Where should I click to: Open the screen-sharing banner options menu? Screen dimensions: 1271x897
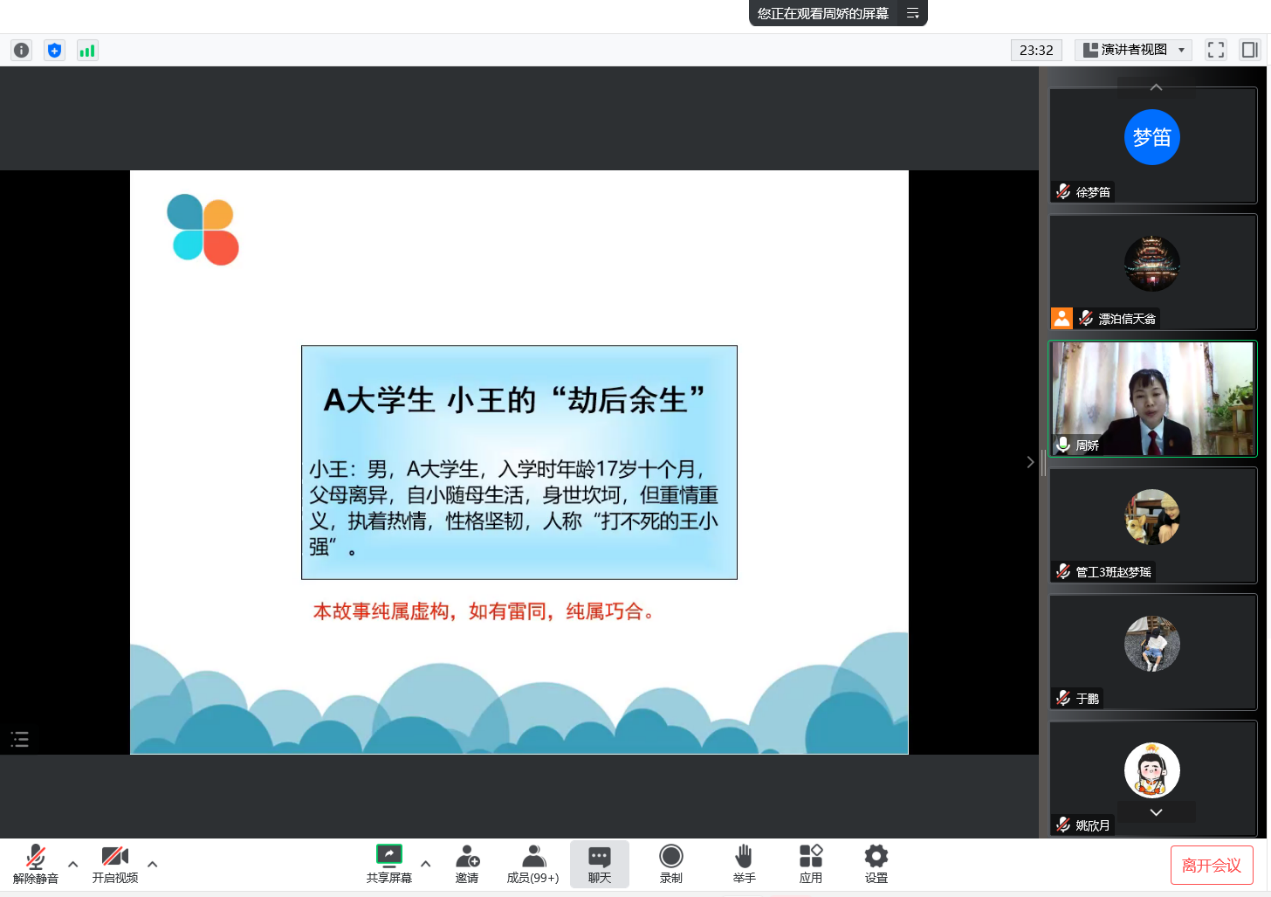point(912,13)
